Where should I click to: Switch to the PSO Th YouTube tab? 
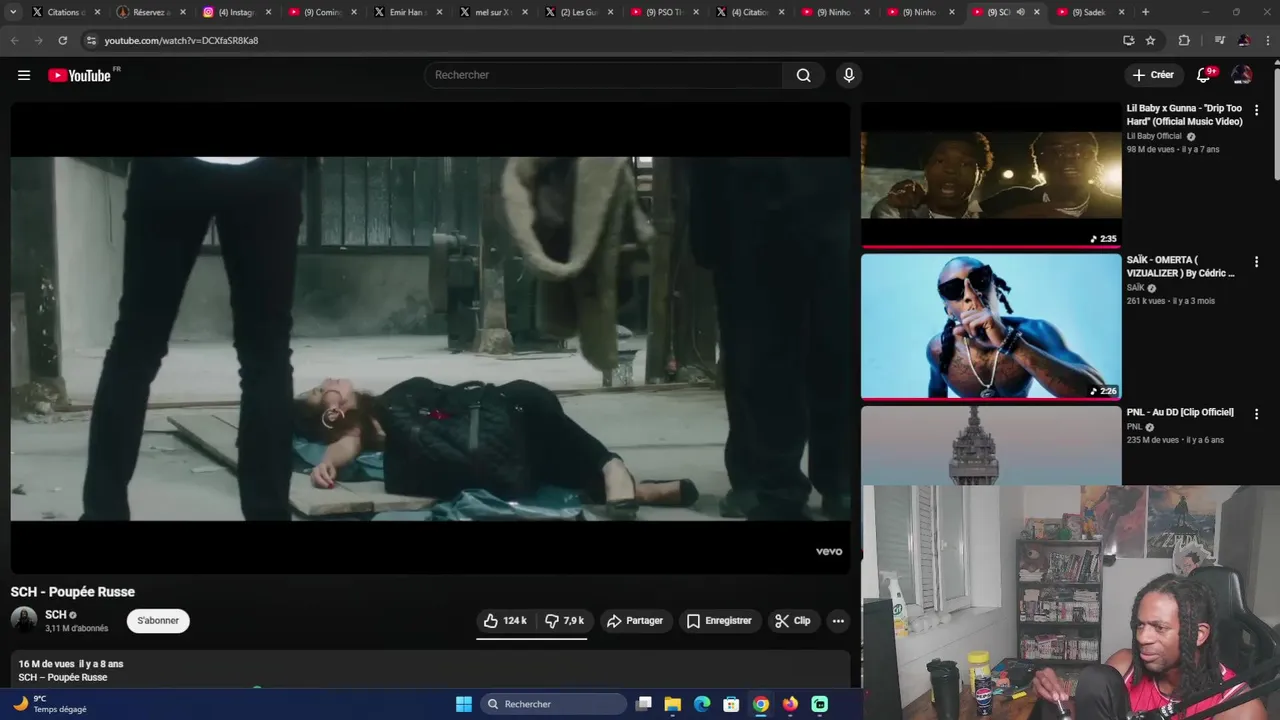pyautogui.click(x=662, y=12)
